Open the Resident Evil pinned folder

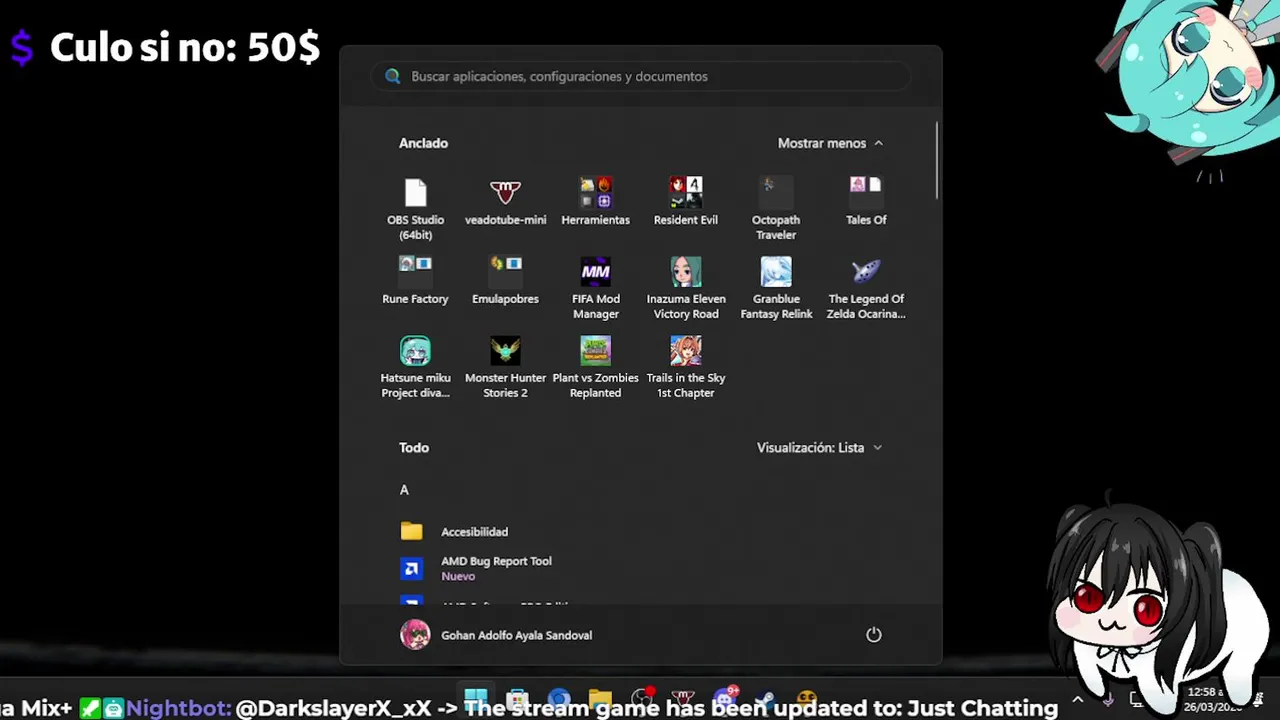[685, 203]
